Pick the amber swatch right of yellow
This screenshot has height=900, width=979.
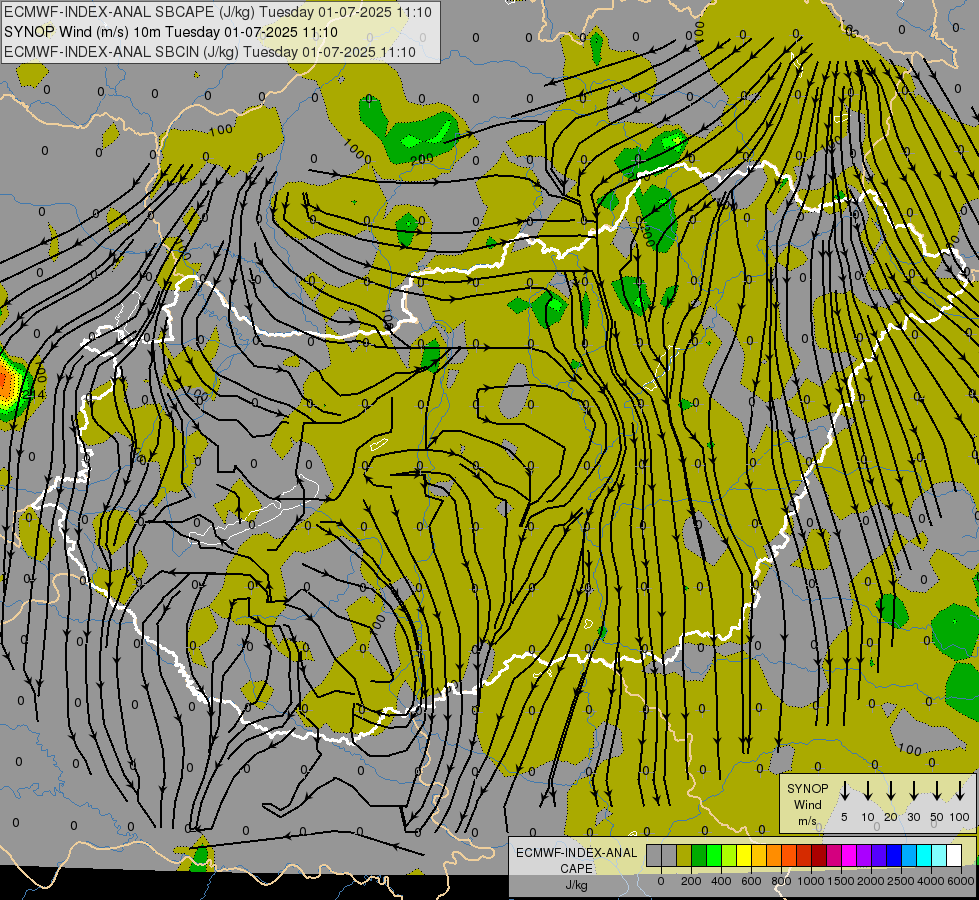pyautogui.click(x=759, y=855)
